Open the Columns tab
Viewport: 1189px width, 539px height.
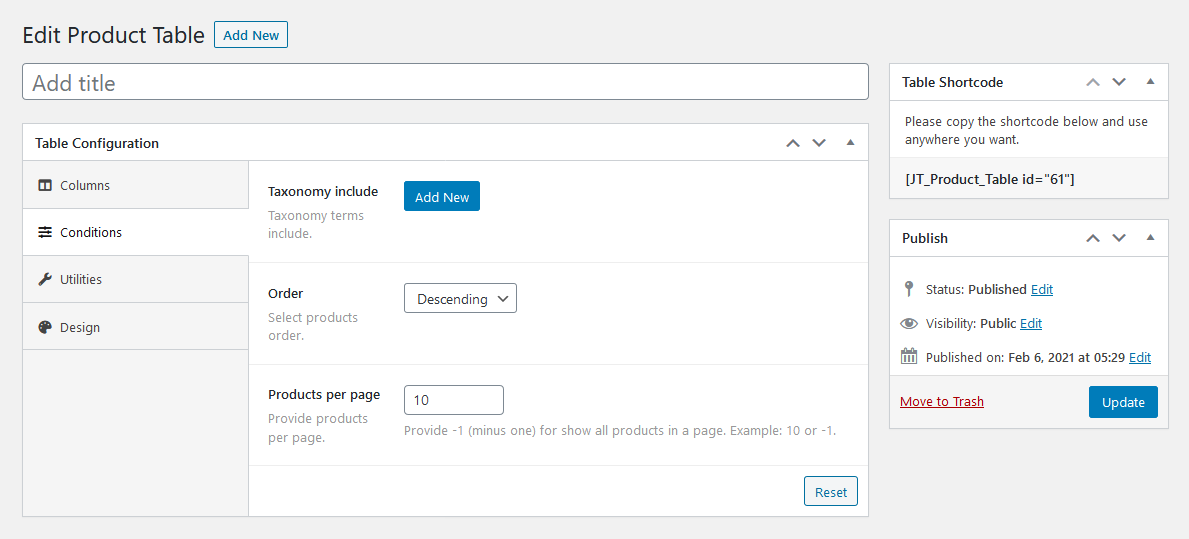pyautogui.click(x=136, y=185)
